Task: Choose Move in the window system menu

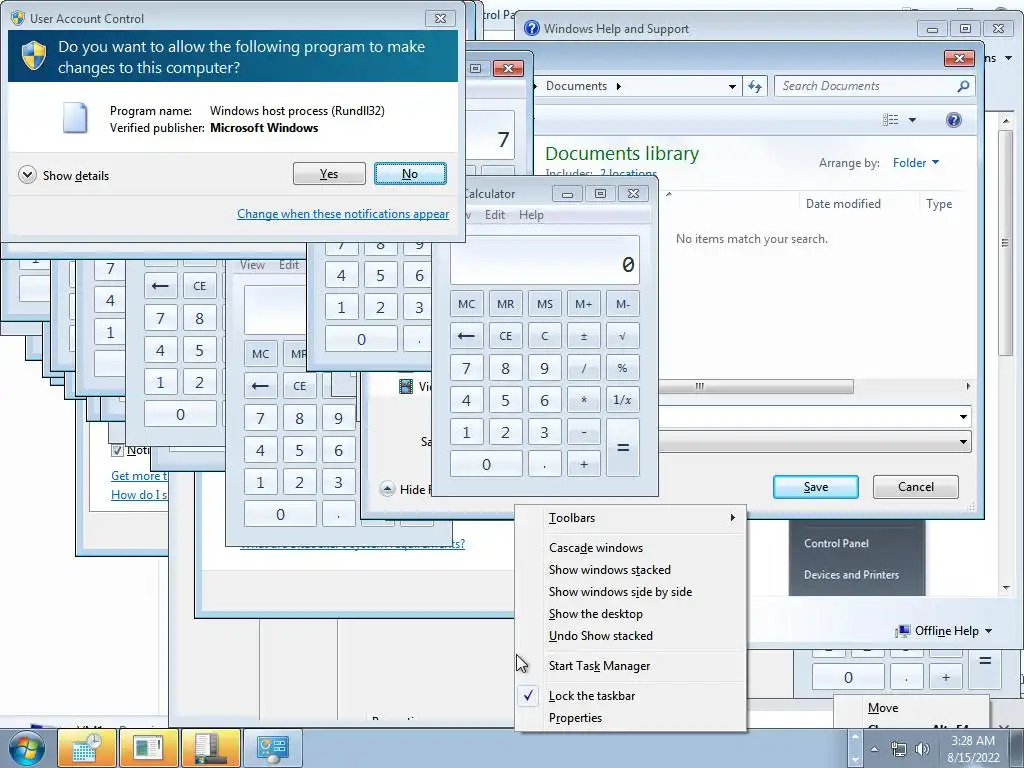Action: click(911, 708)
